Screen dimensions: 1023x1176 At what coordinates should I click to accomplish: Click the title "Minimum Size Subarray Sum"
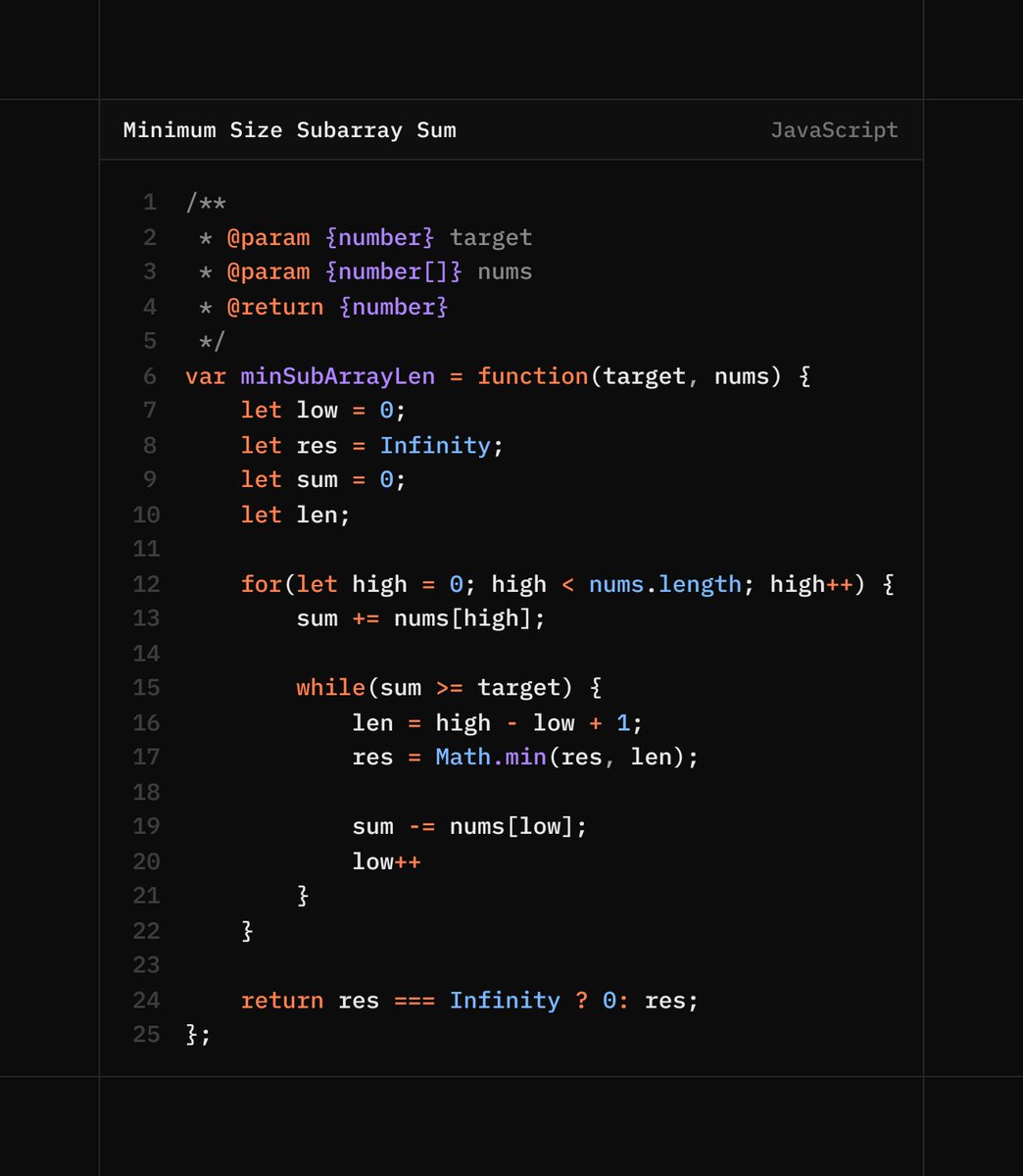[289, 130]
